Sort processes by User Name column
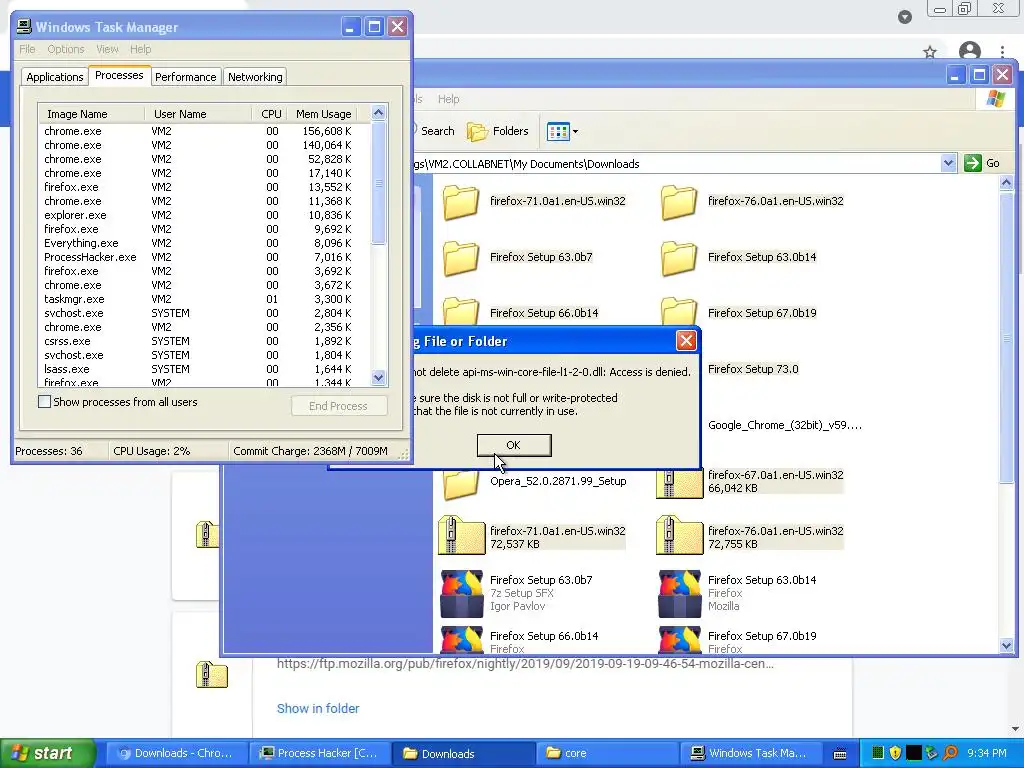The width and height of the screenshot is (1024, 768). click(x=198, y=114)
